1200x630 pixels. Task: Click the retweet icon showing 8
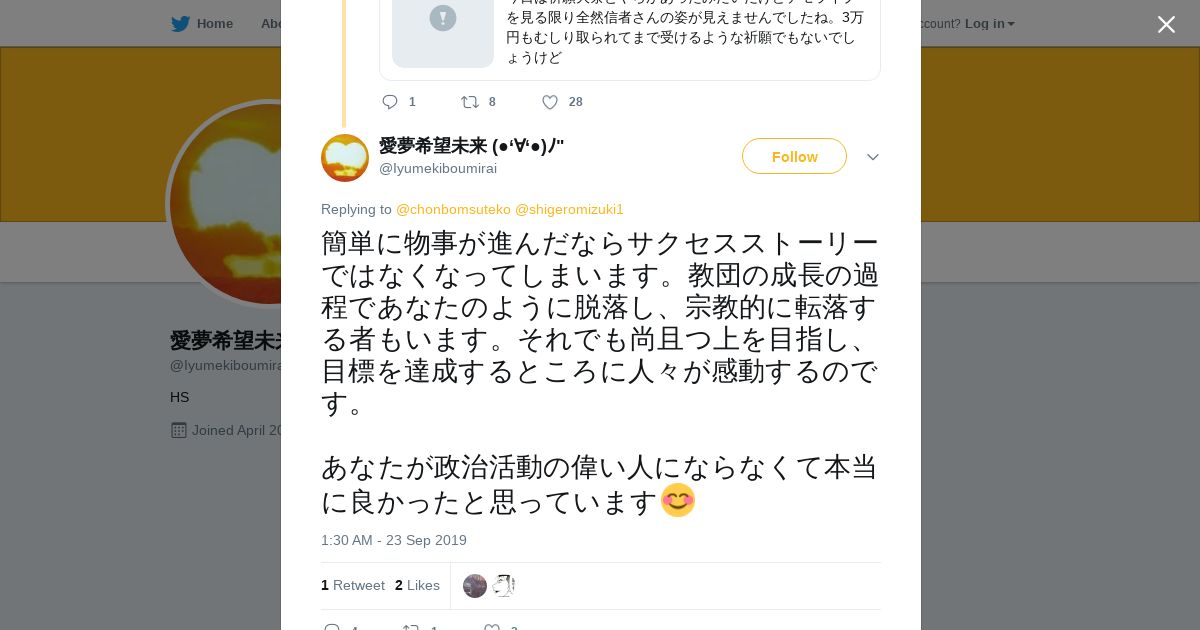pyautogui.click(x=469, y=102)
